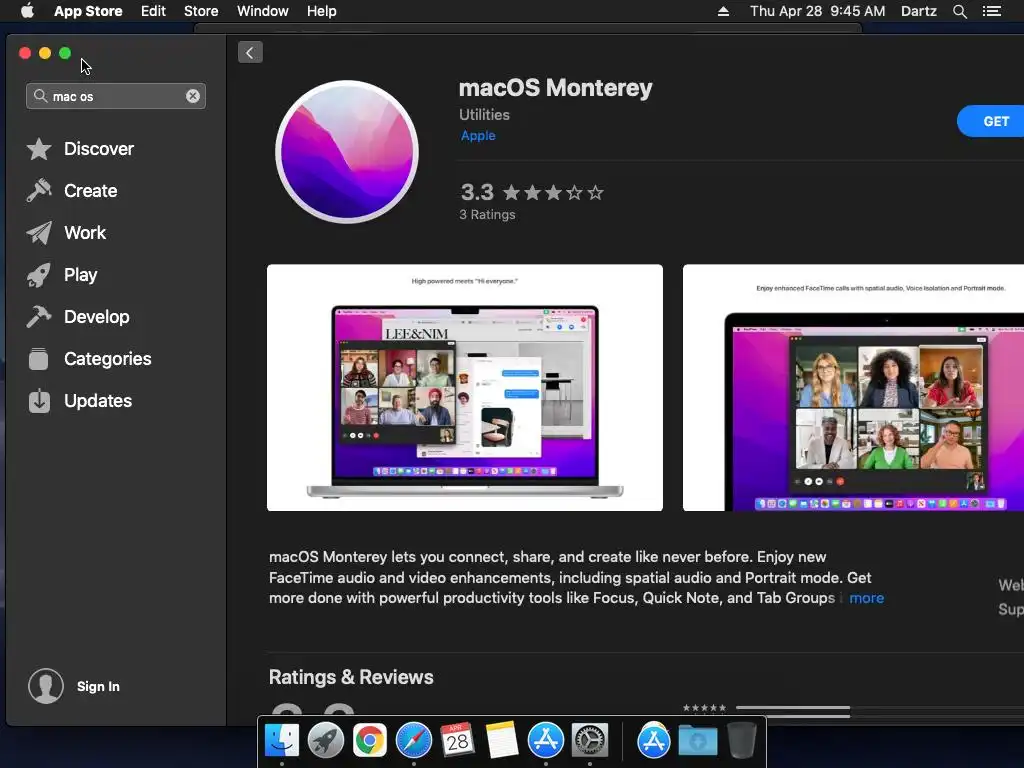
Task: Open the Play section rocket icon
Action: click(x=39, y=275)
